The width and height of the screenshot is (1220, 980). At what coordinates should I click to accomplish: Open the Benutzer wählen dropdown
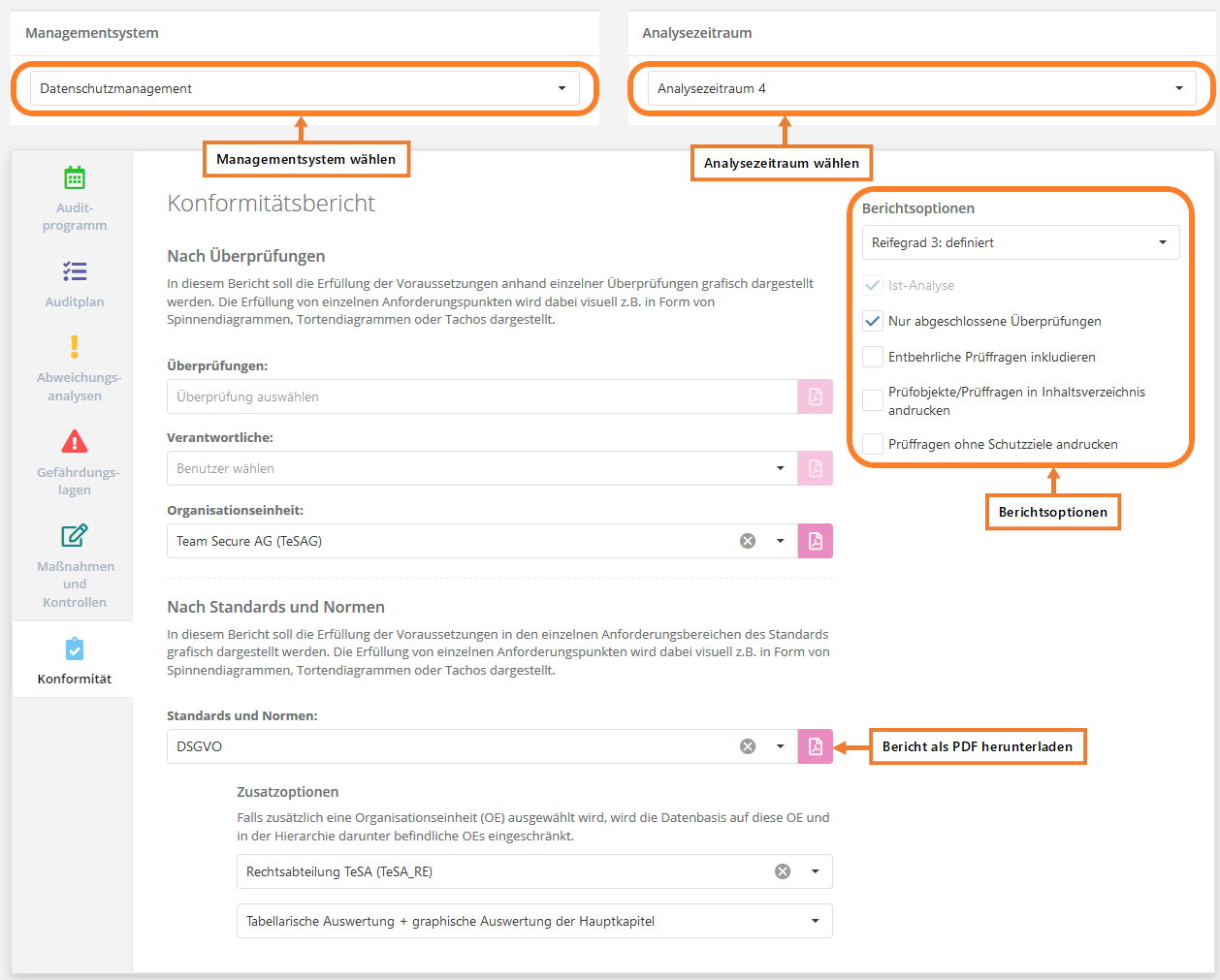pyautogui.click(x=482, y=468)
